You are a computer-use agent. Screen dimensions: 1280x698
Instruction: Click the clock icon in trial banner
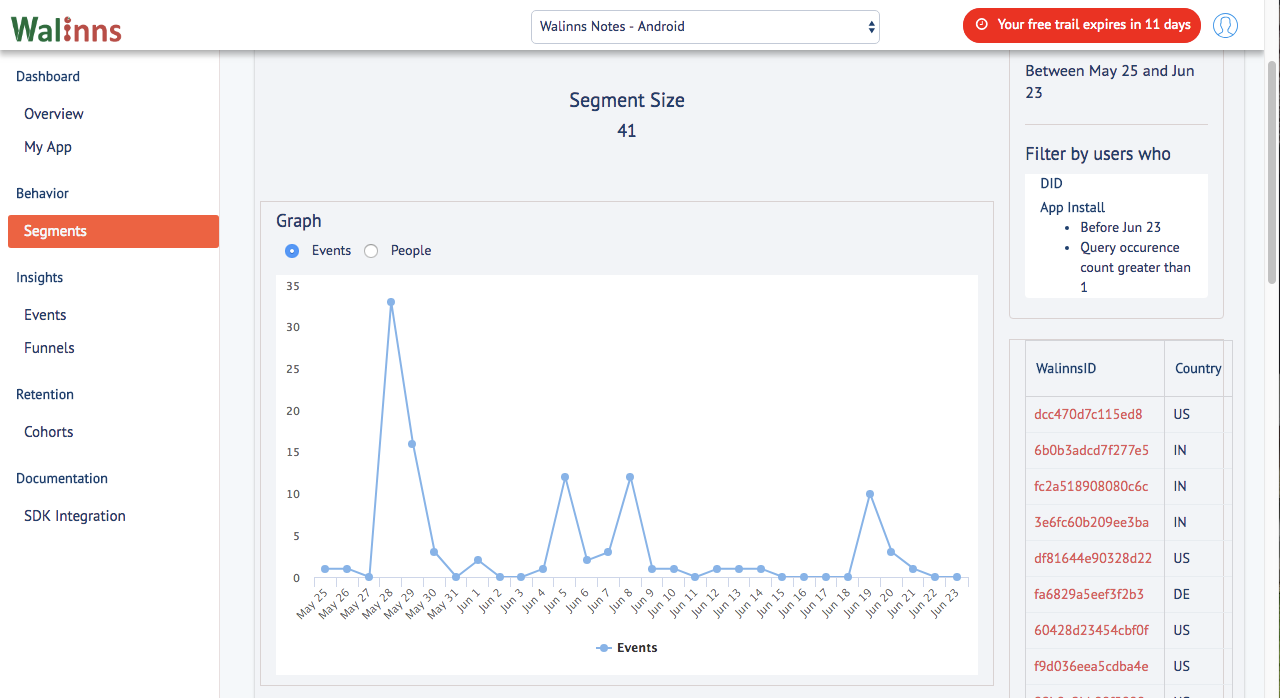click(981, 25)
